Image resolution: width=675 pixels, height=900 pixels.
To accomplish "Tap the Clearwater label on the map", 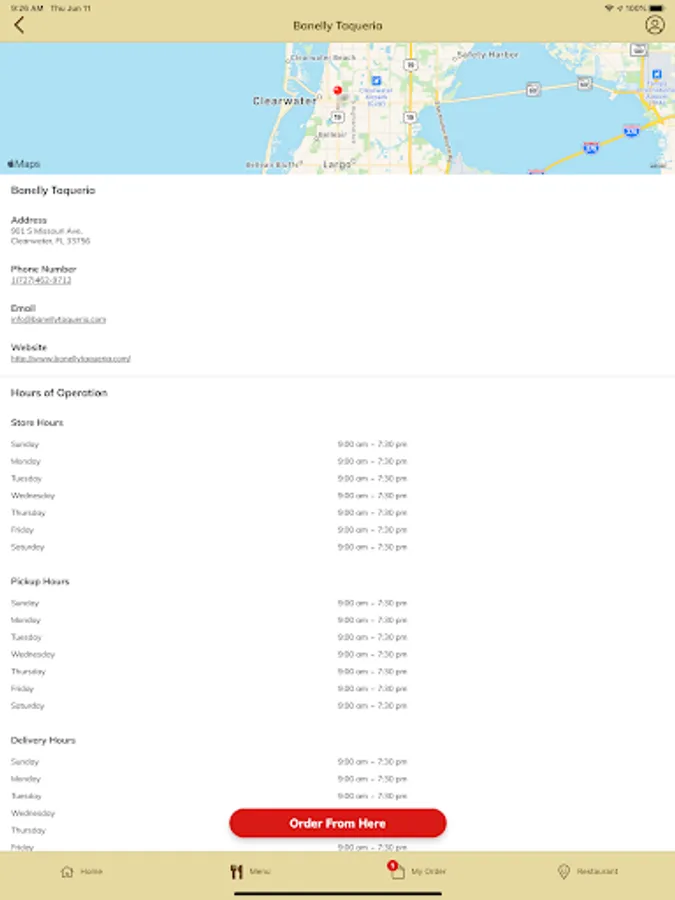I will pyautogui.click(x=284, y=101).
